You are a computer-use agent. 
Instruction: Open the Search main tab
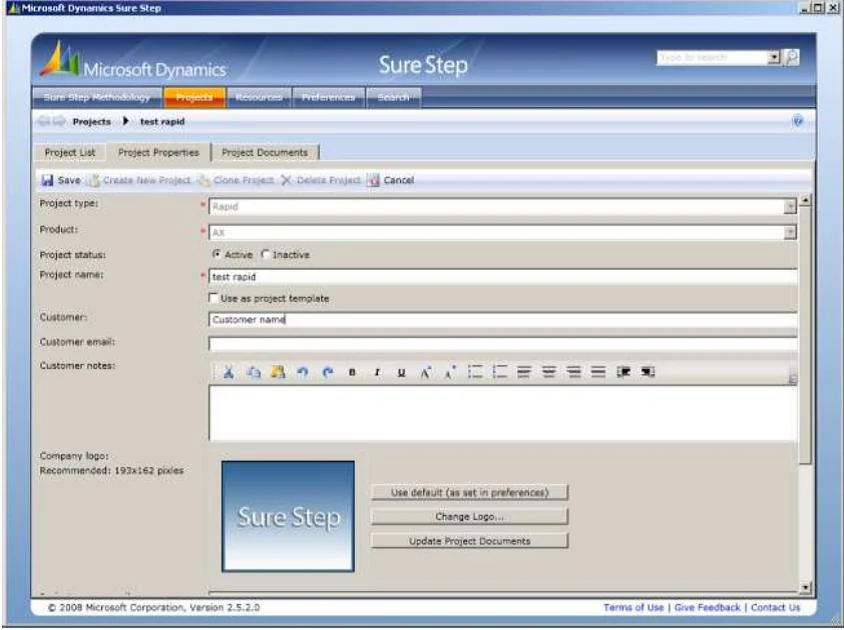pos(393,97)
